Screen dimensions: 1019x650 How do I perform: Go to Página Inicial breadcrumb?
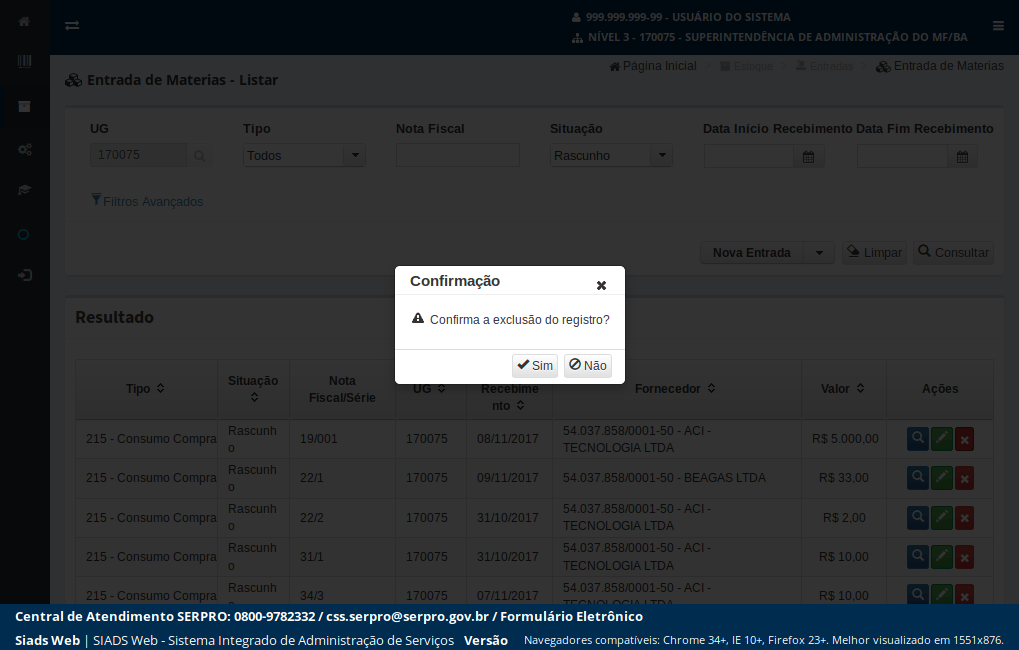click(x=652, y=66)
